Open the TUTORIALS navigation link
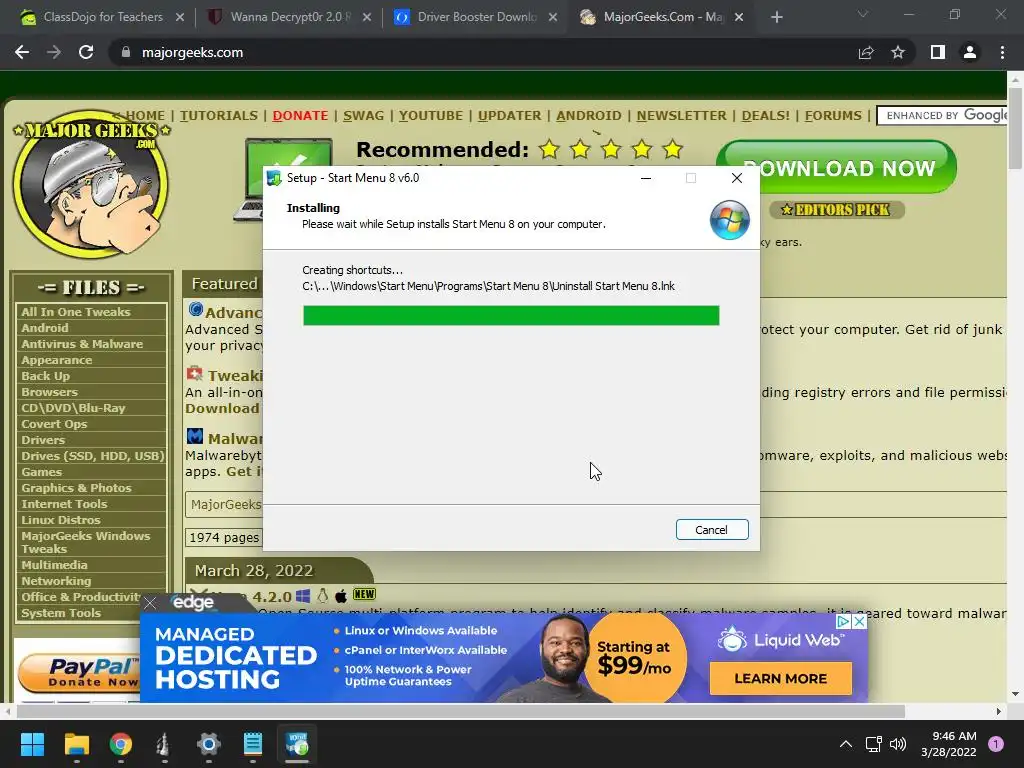The height and width of the screenshot is (768, 1024). click(x=219, y=116)
